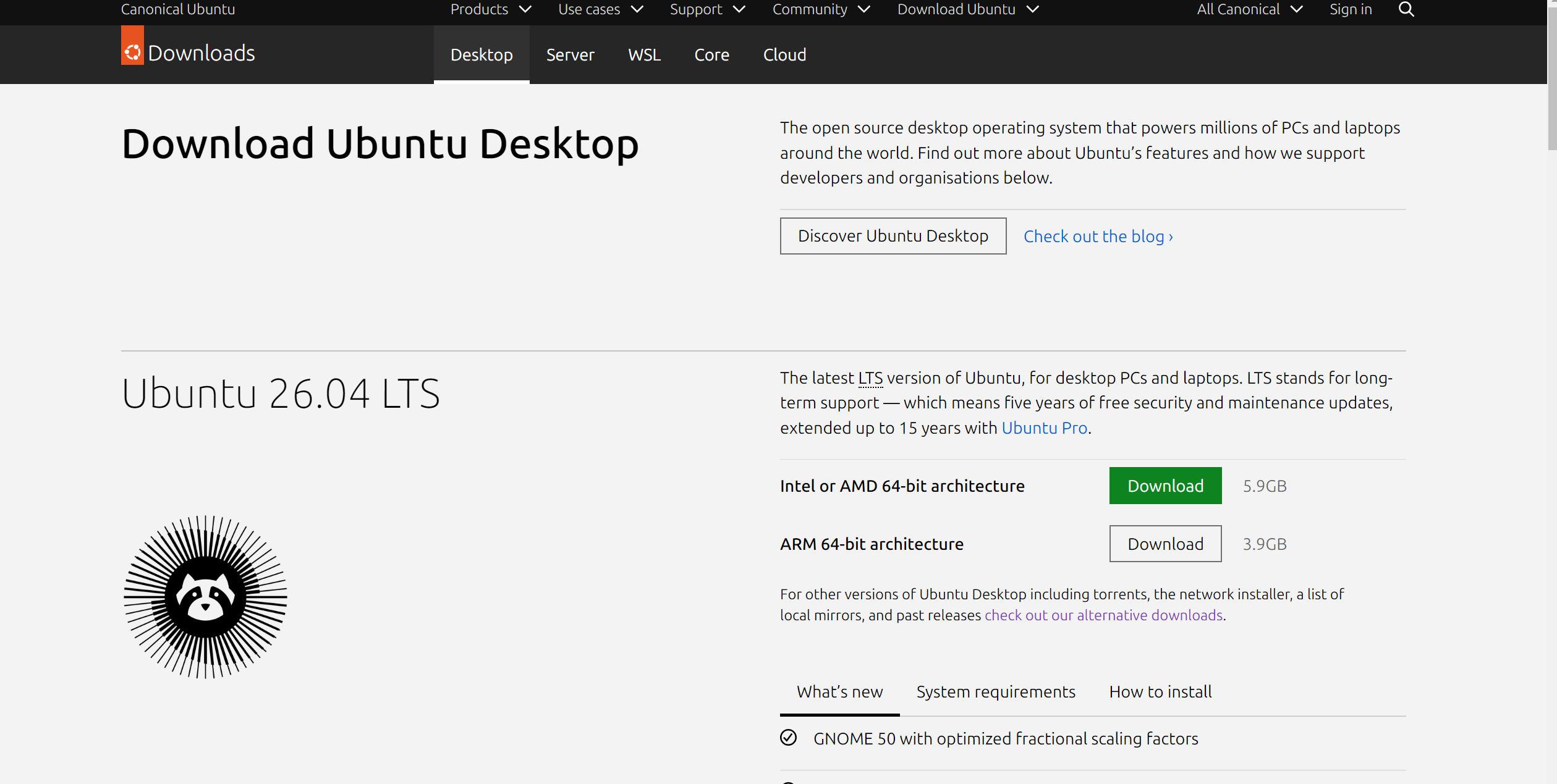This screenshot has height=784, width=1557.
Task: Click the 5.9GB file size text
Action: pos(1265,486)
